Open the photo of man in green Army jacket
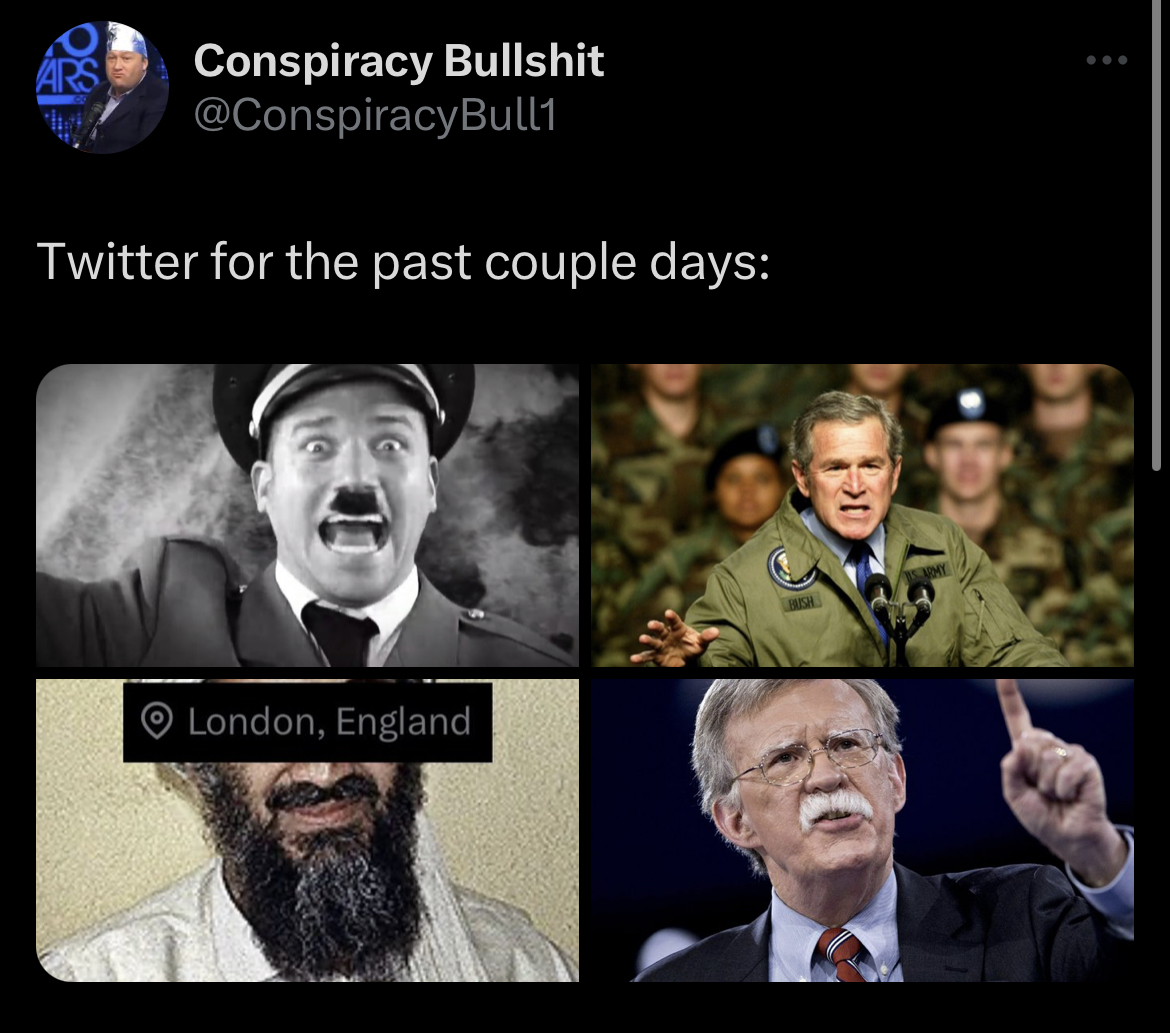The height and width of the screenshot is (1033, 1170). [863, 515]
